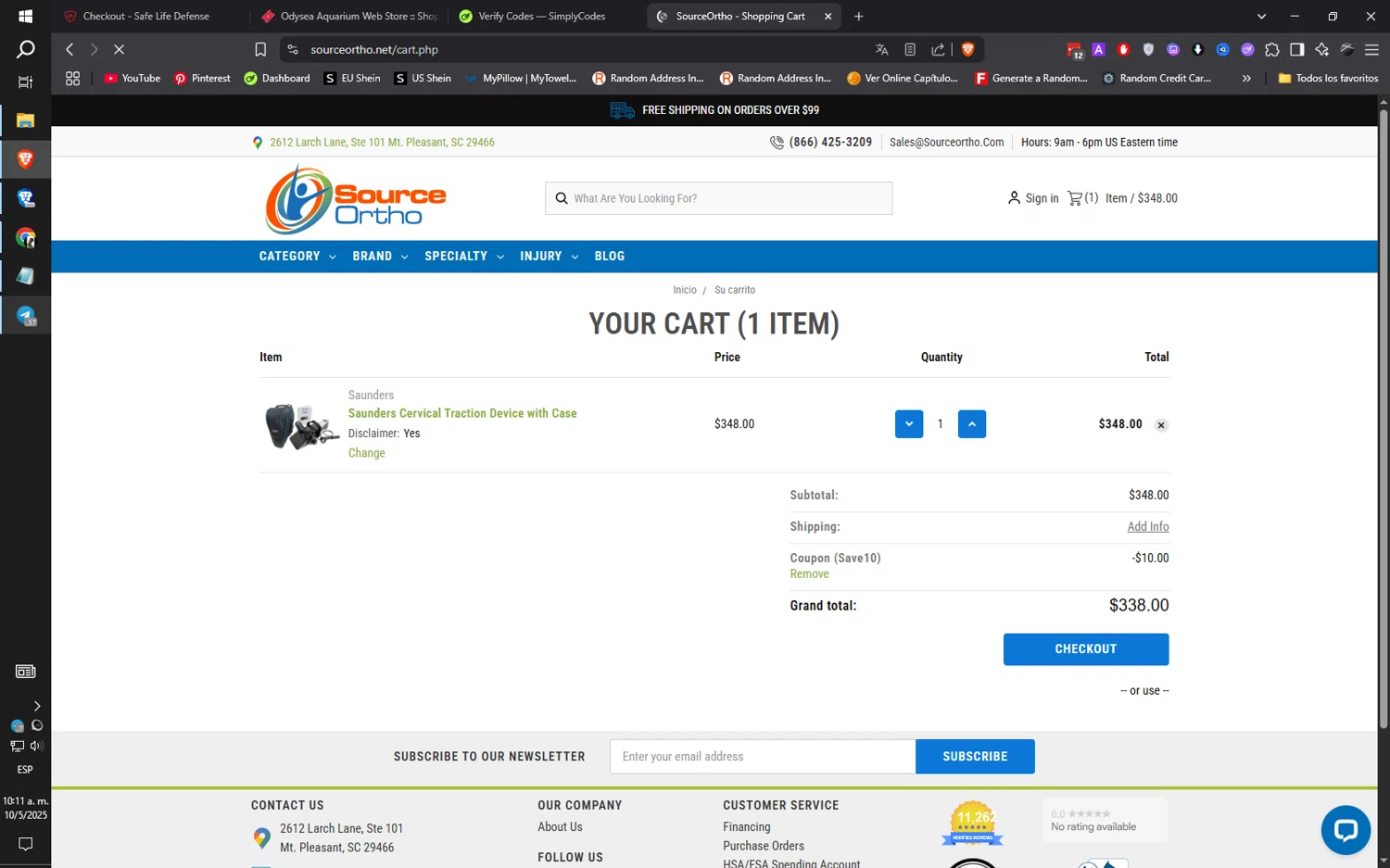
Task: Click the SUBSCRIBE newsletter button
Action: click(975, 757)
